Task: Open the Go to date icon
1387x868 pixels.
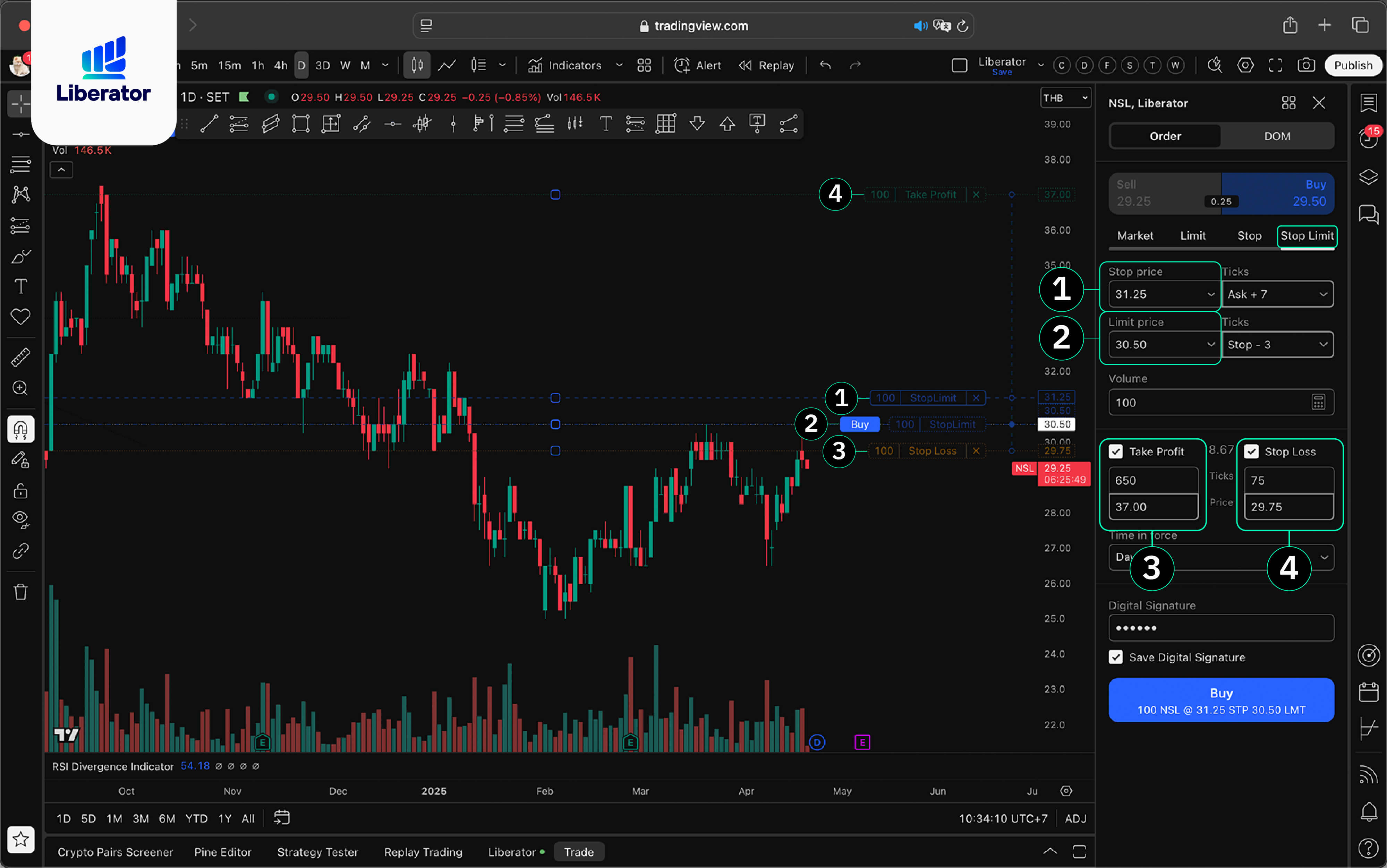Action: pos(281,818)
